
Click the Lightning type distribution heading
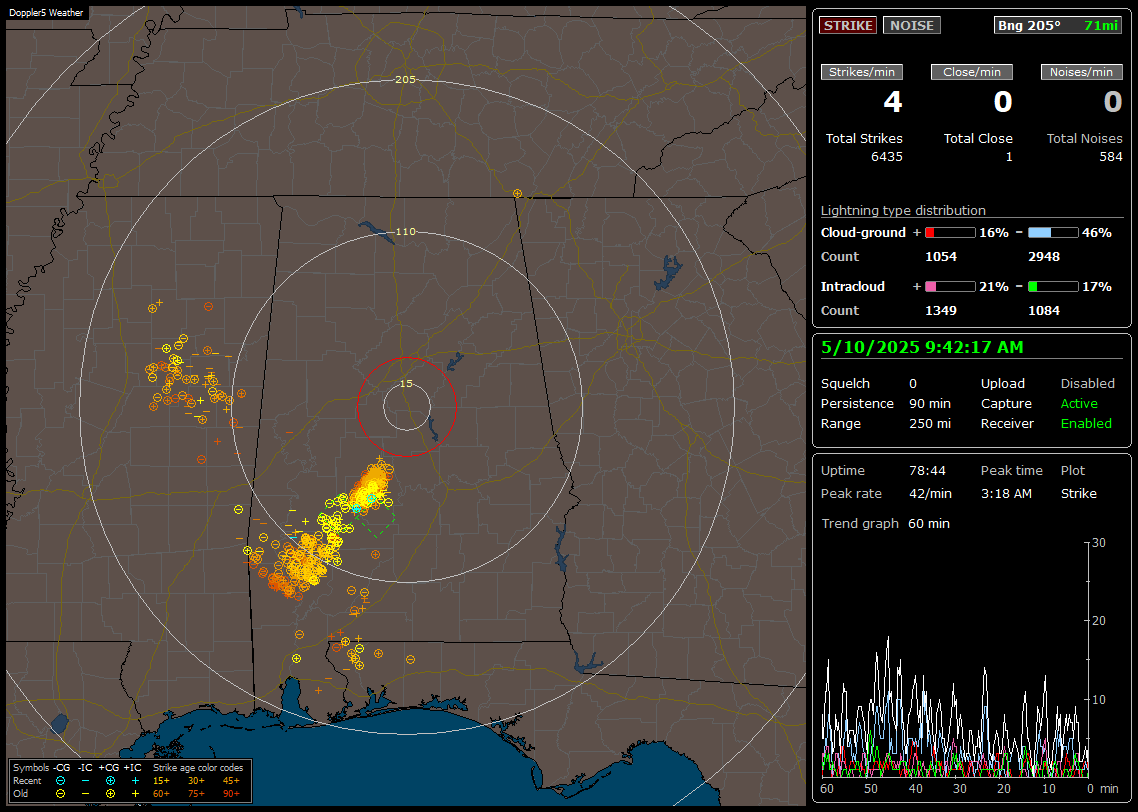pyautogui.click(x=903, y=211)
